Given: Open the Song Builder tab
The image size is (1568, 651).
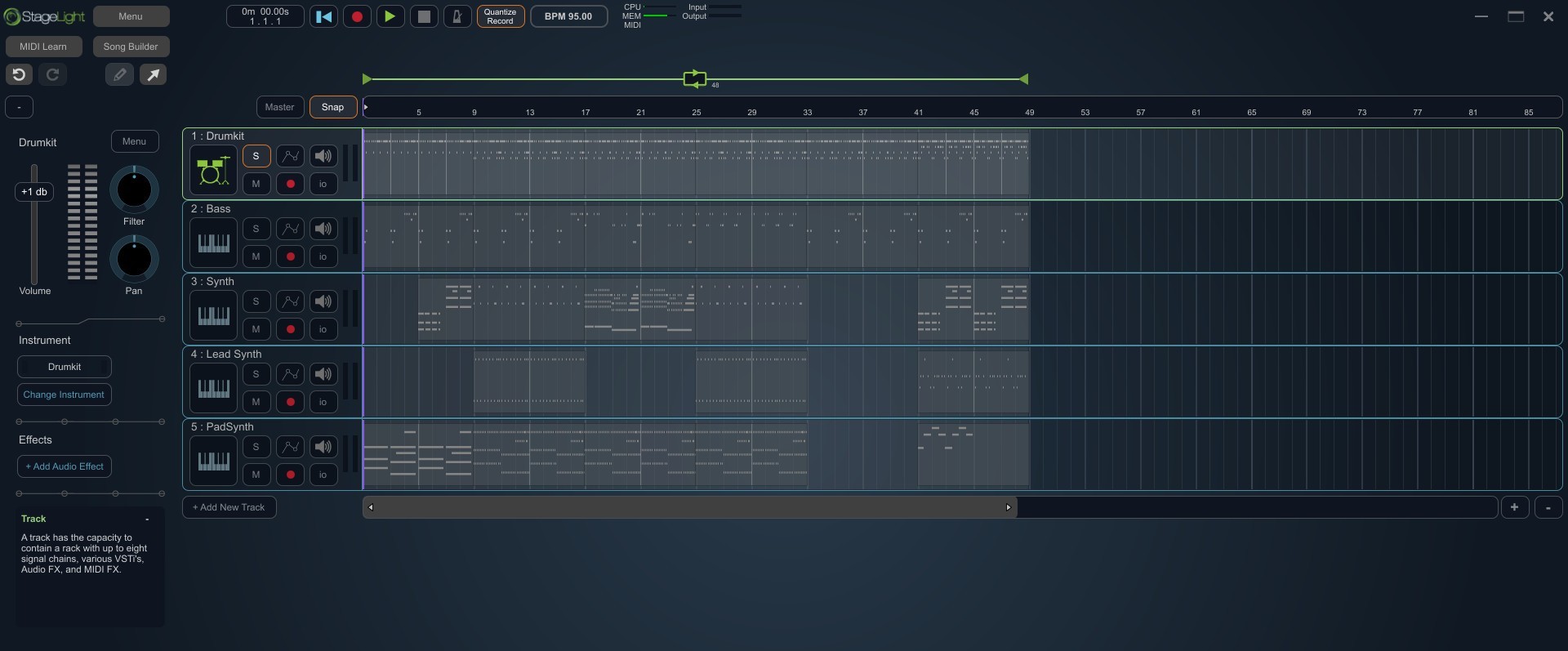Looking at the screenshot, I should click(x=131, y=47).
